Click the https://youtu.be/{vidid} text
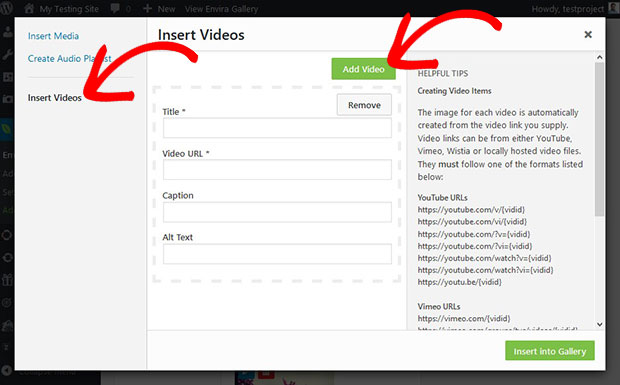 pyautogui.click(x=459, y=282)
